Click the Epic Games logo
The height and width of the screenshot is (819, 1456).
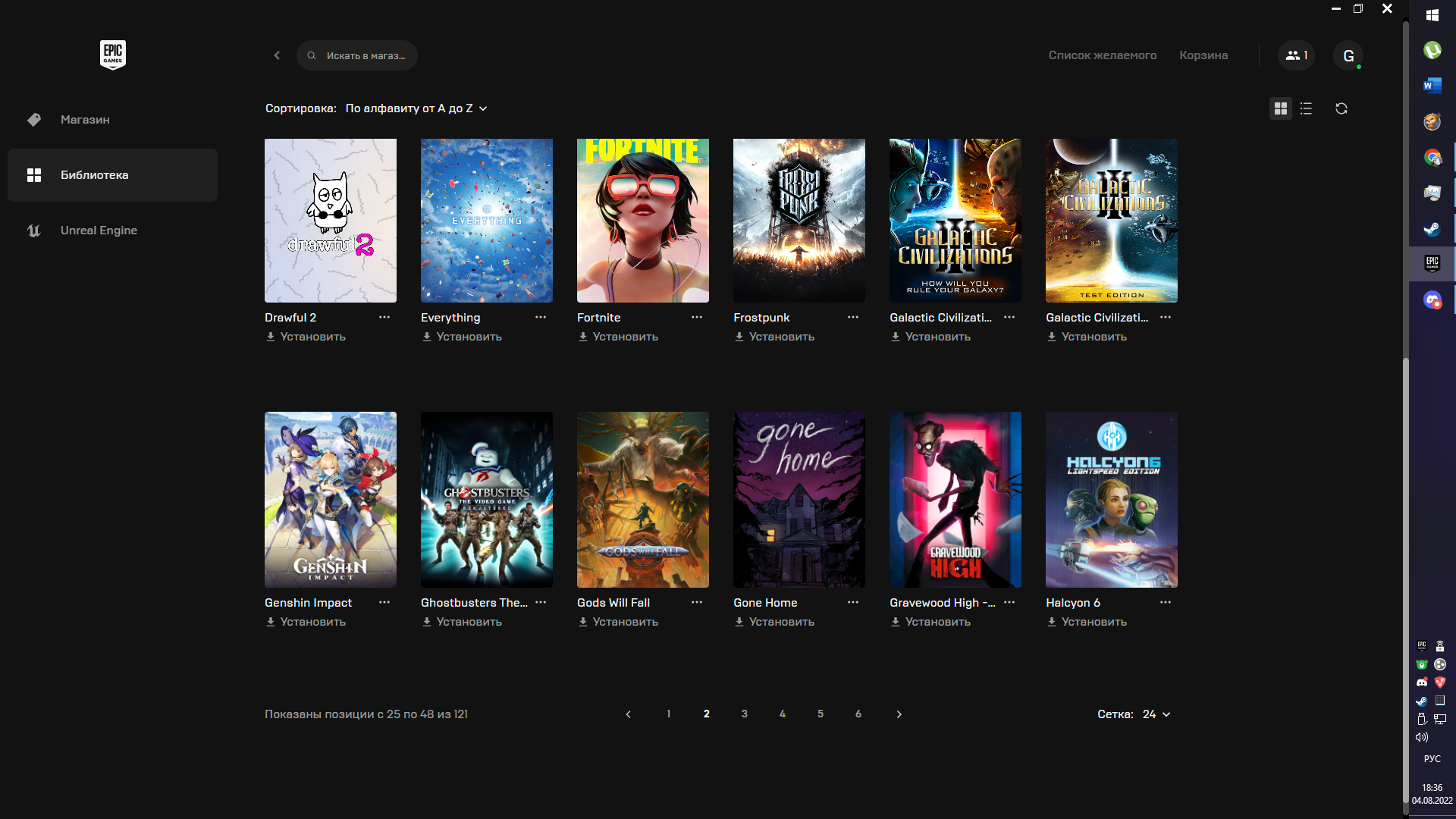point(112,55)
